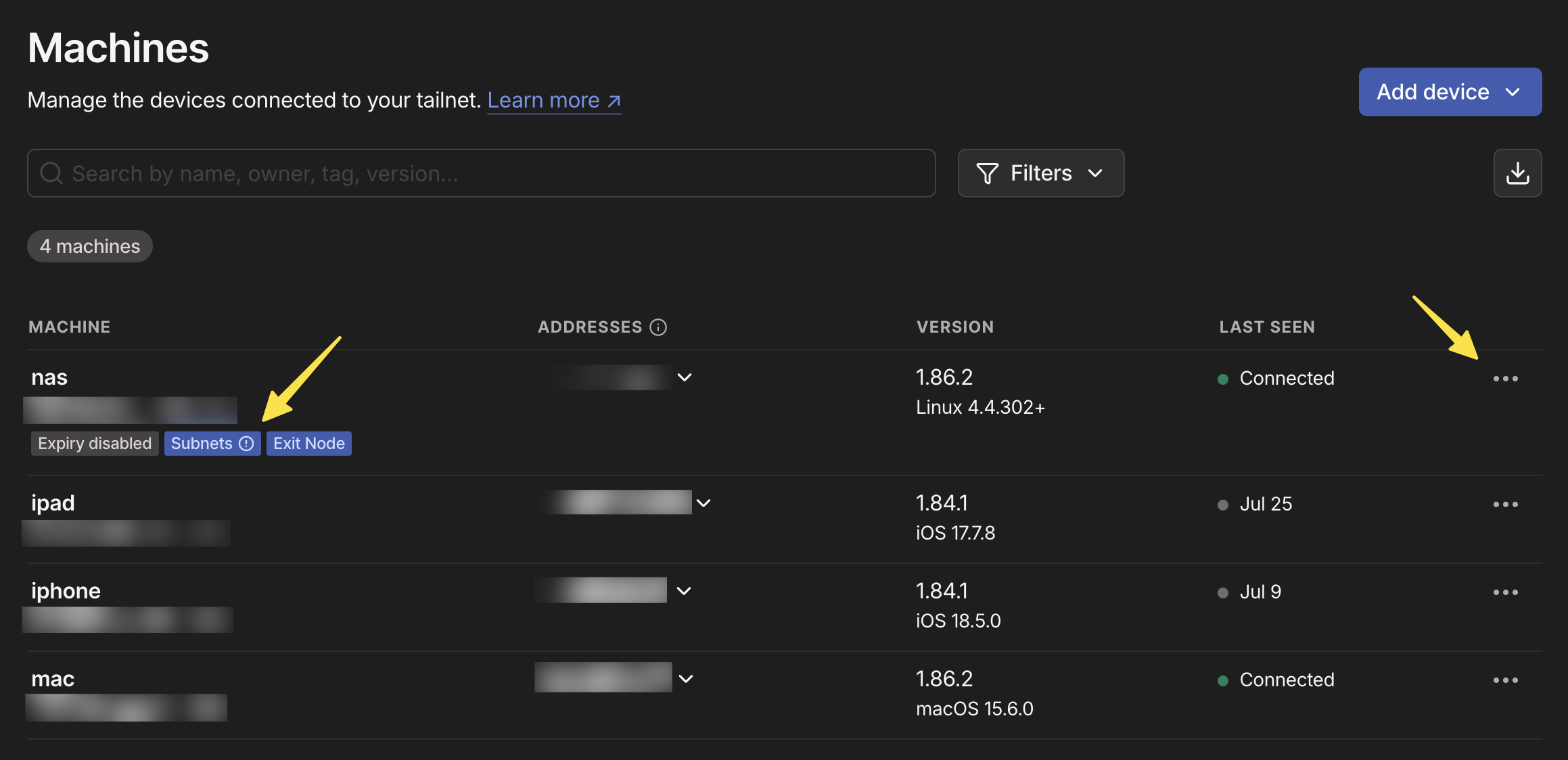
Task: Expand the mac address dropdown chevron
Action: click(x=686, y=679)
